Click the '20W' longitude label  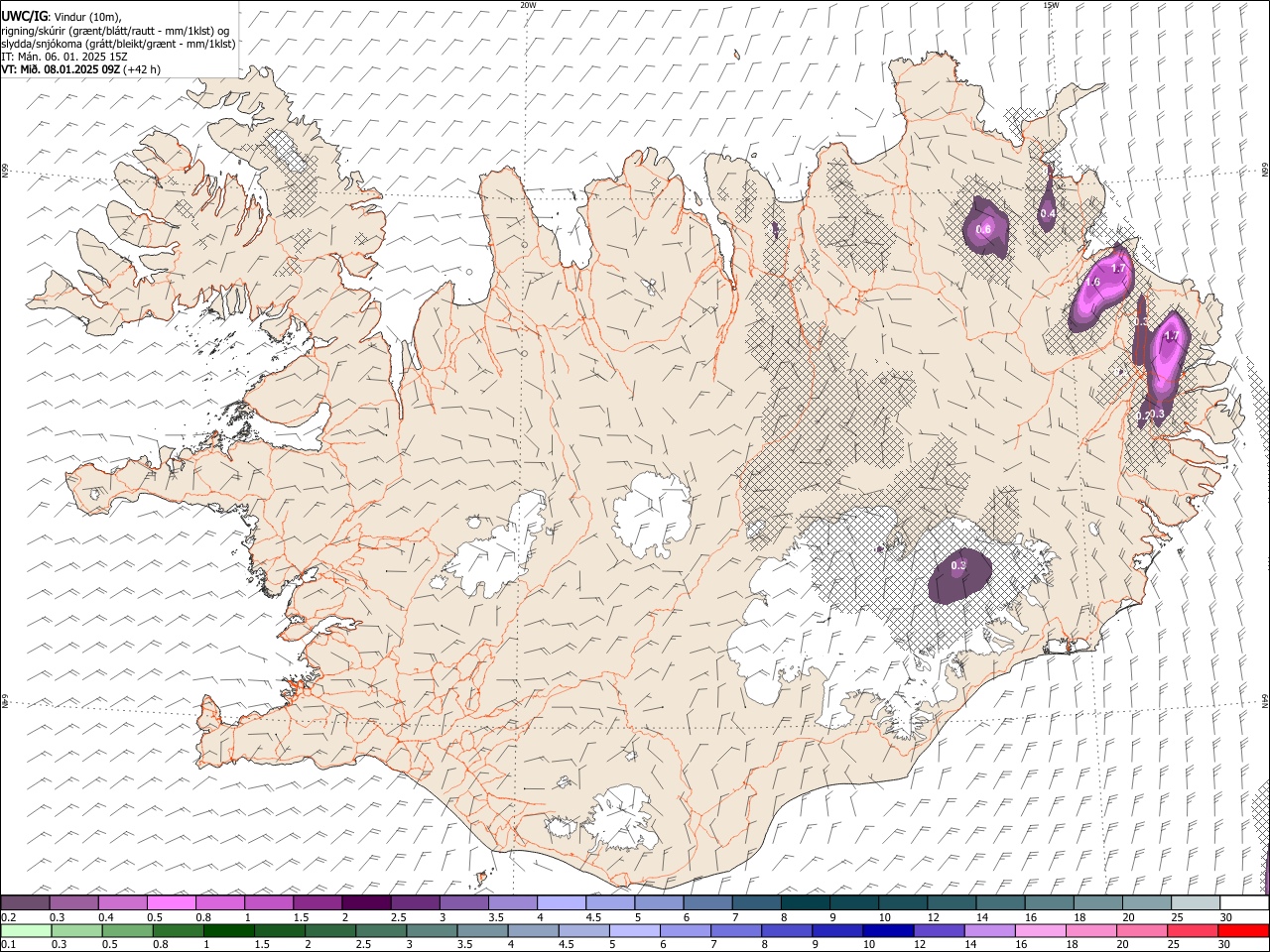tap(528, 5)
